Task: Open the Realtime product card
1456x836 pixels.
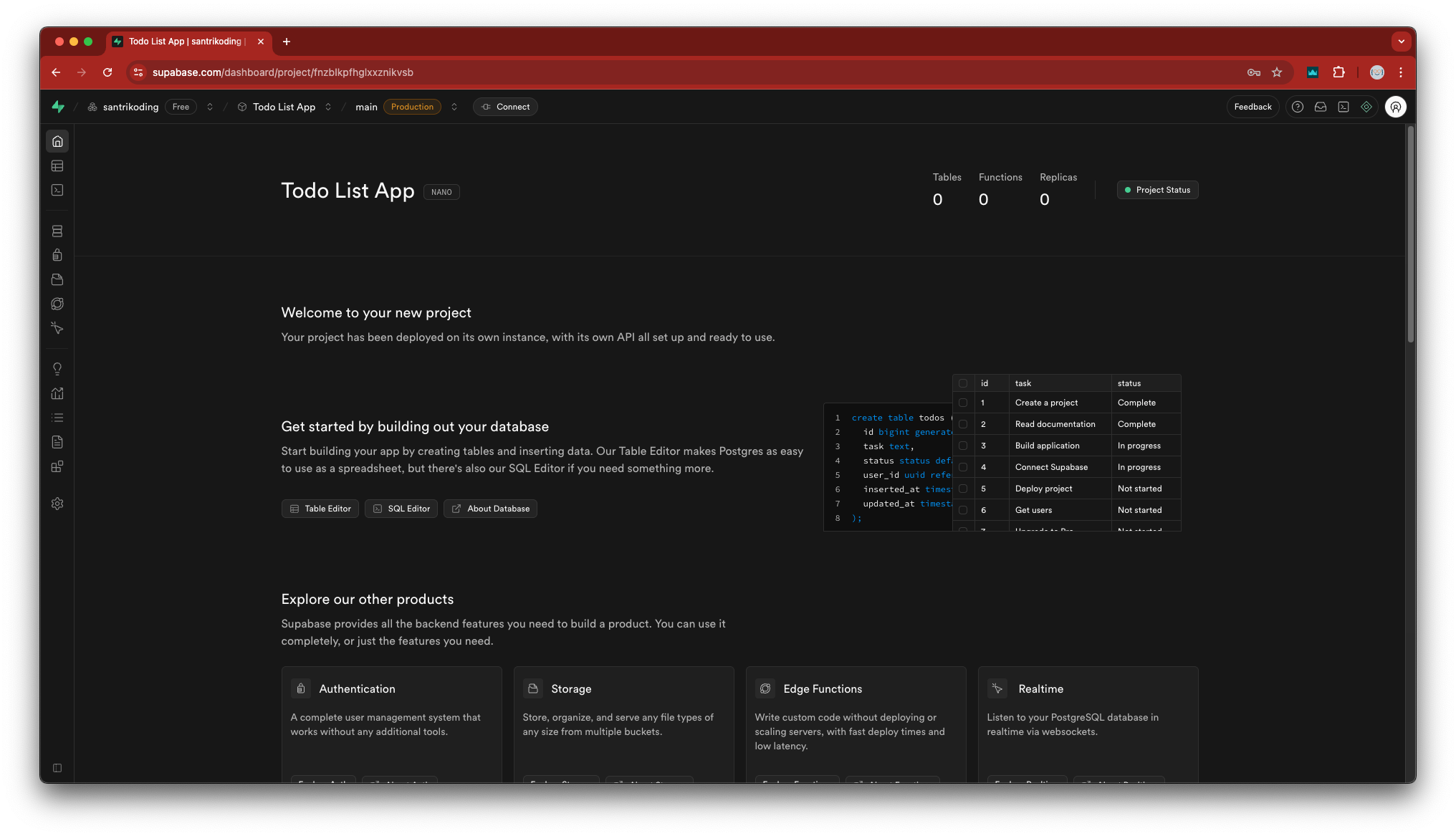Action: 1088,724
